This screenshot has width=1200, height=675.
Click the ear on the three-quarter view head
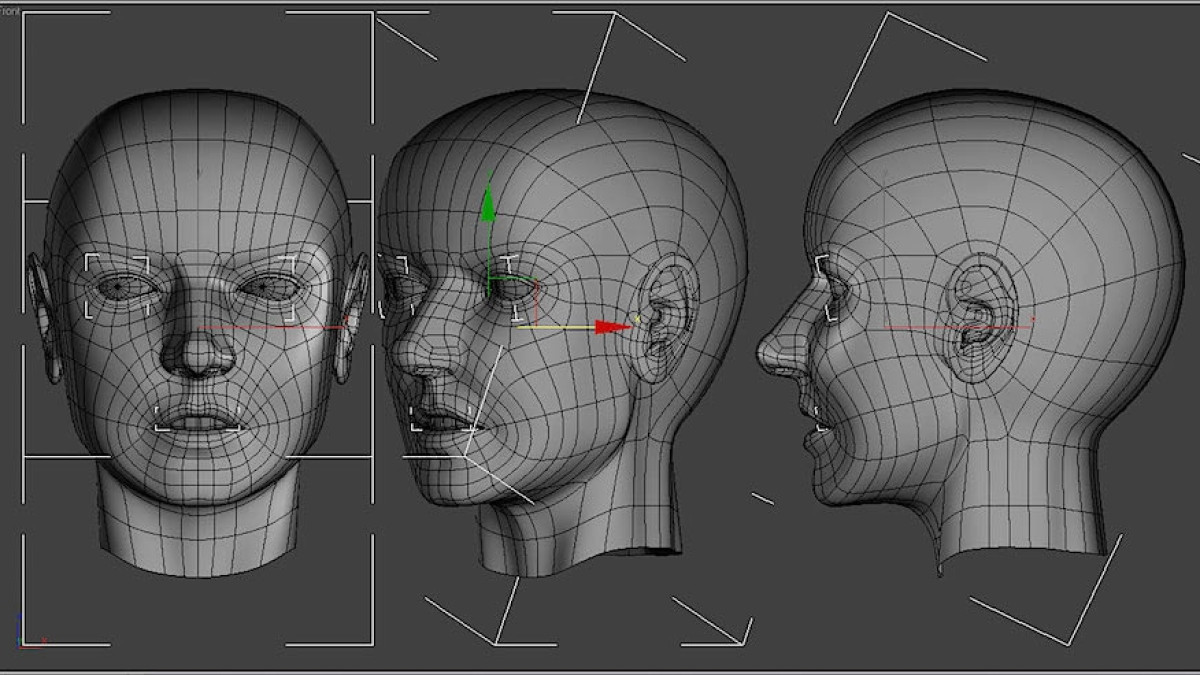tap(663, 315)
